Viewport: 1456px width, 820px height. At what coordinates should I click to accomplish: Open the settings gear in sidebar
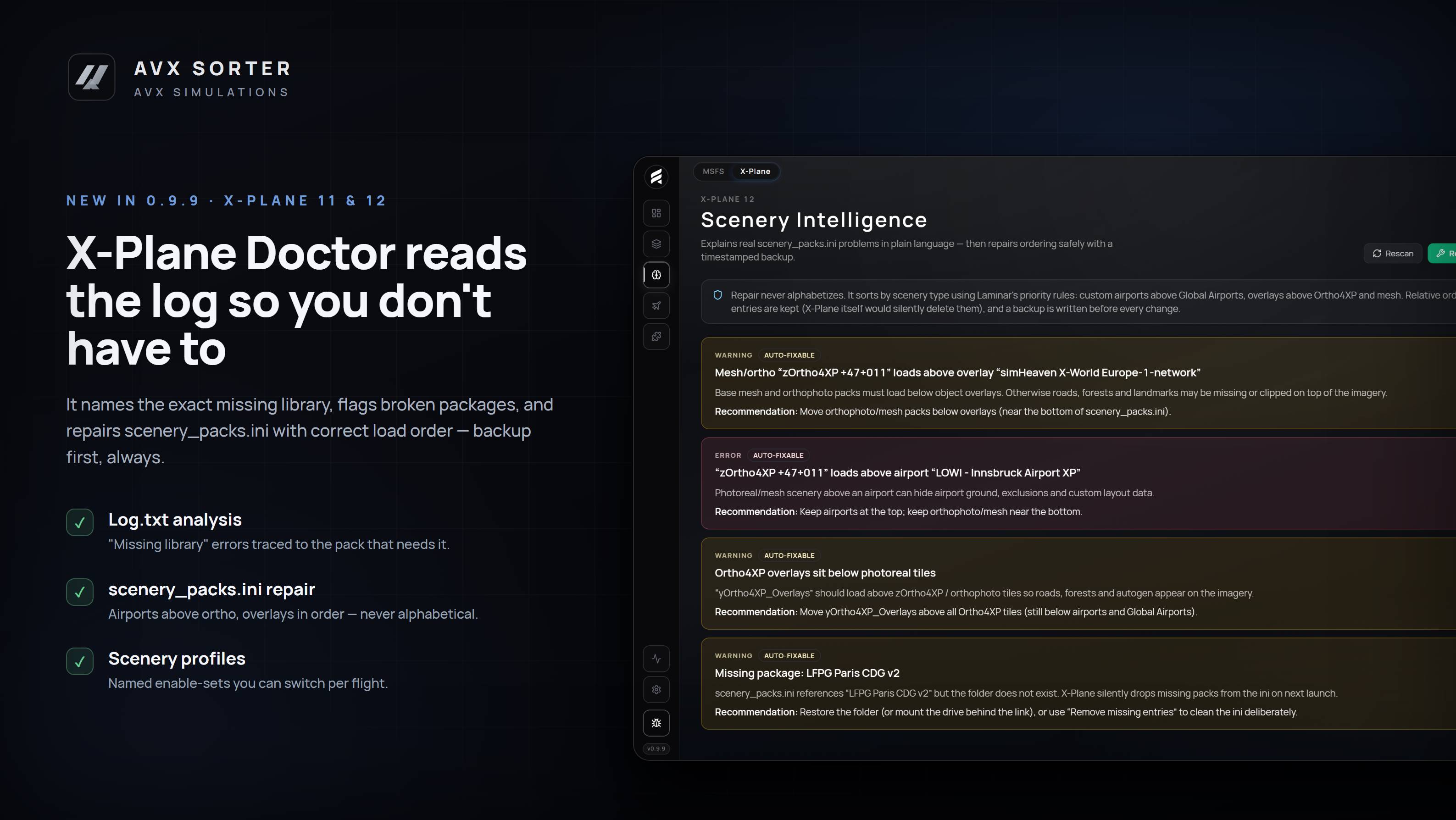(656, 689)
